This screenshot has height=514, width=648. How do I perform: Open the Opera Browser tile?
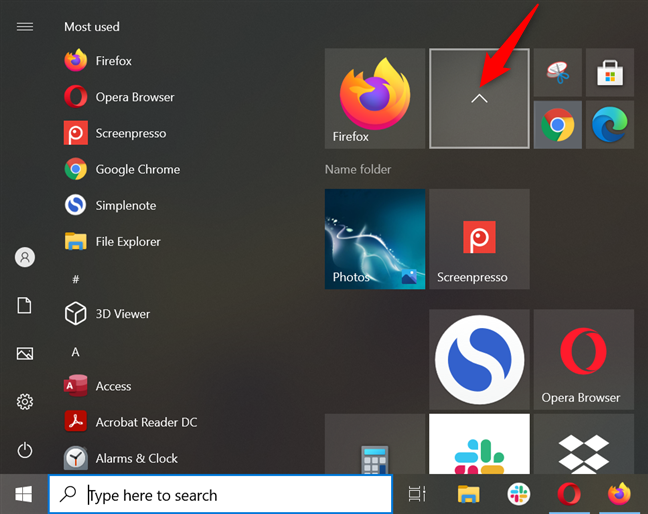584,359
